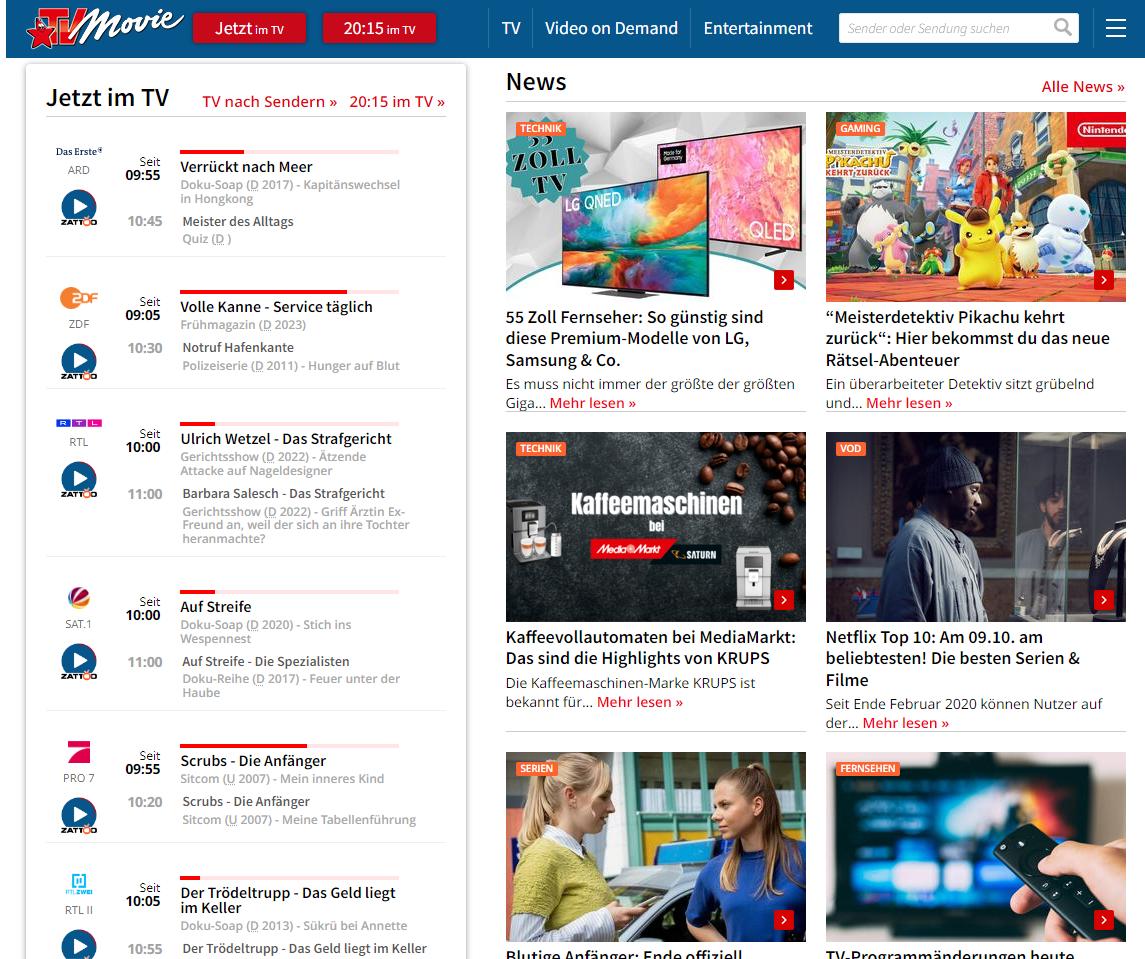Play RTL II stream via Zattoo icon
Viewport: 1145px width, 959px height.
click(x=79, y=944)
